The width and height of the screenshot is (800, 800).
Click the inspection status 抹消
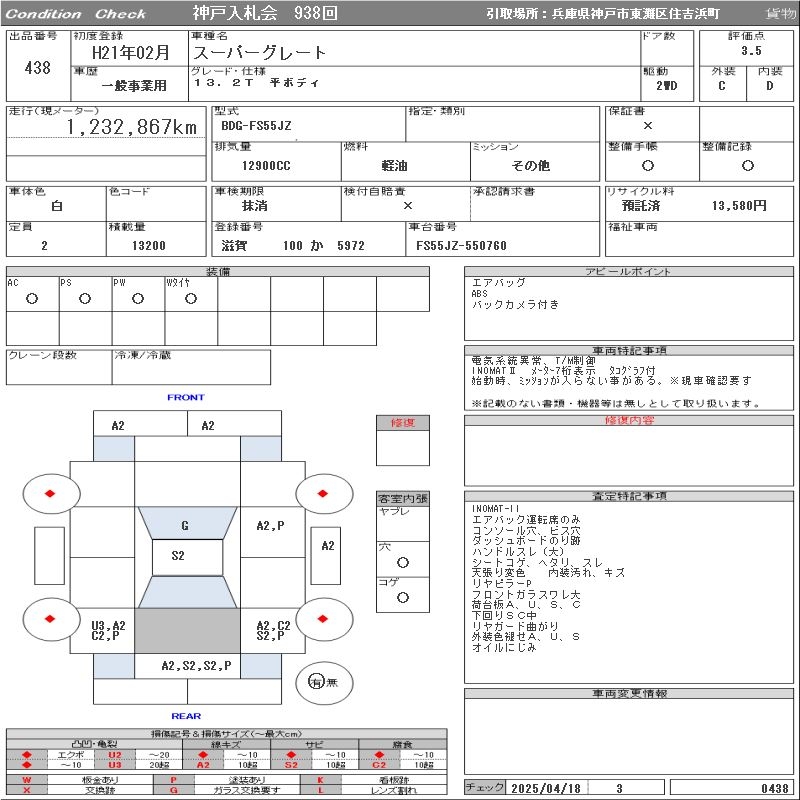coord(255,206)
